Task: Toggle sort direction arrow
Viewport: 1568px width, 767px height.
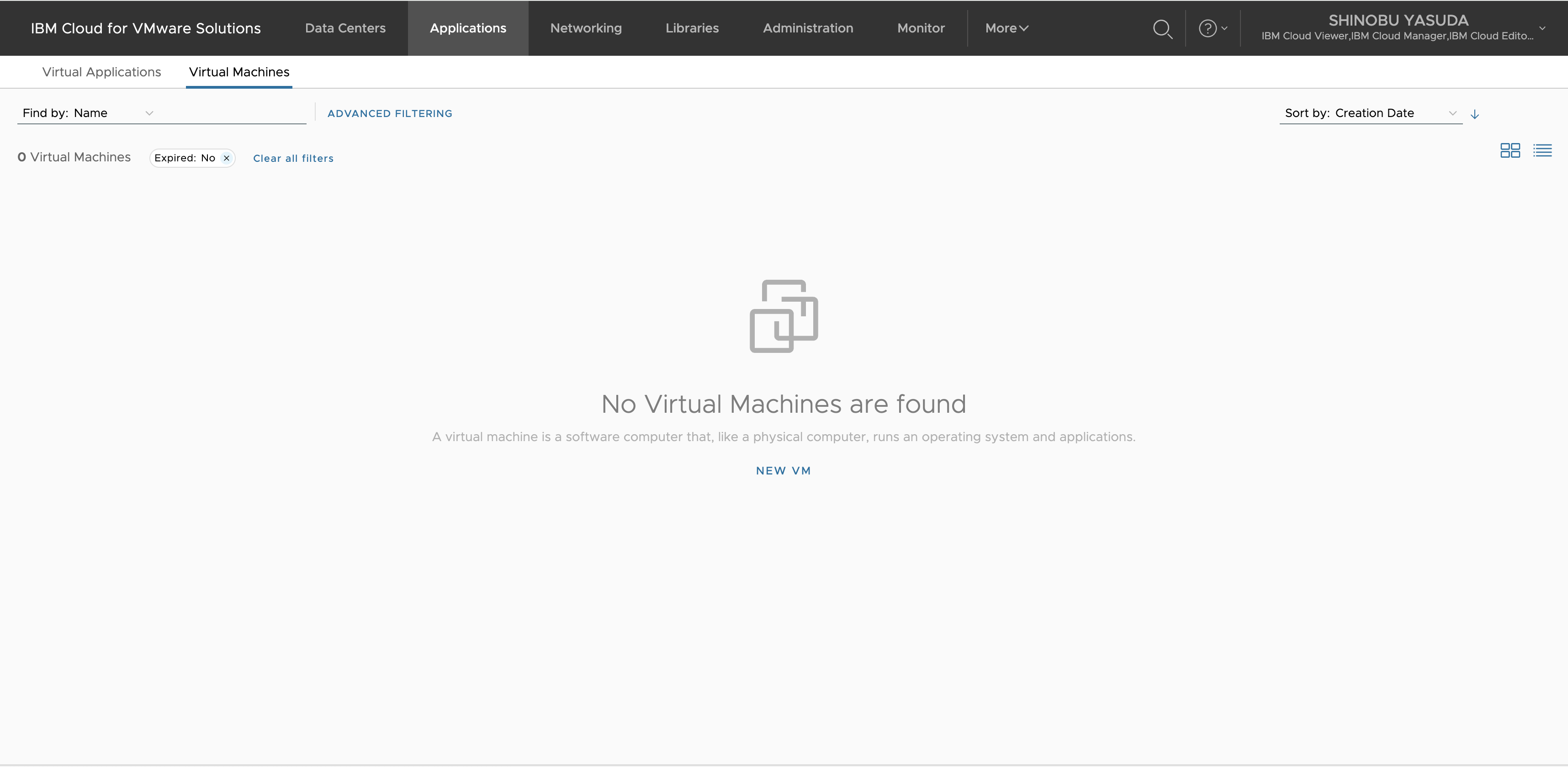Action: (x=1474, y=114)
